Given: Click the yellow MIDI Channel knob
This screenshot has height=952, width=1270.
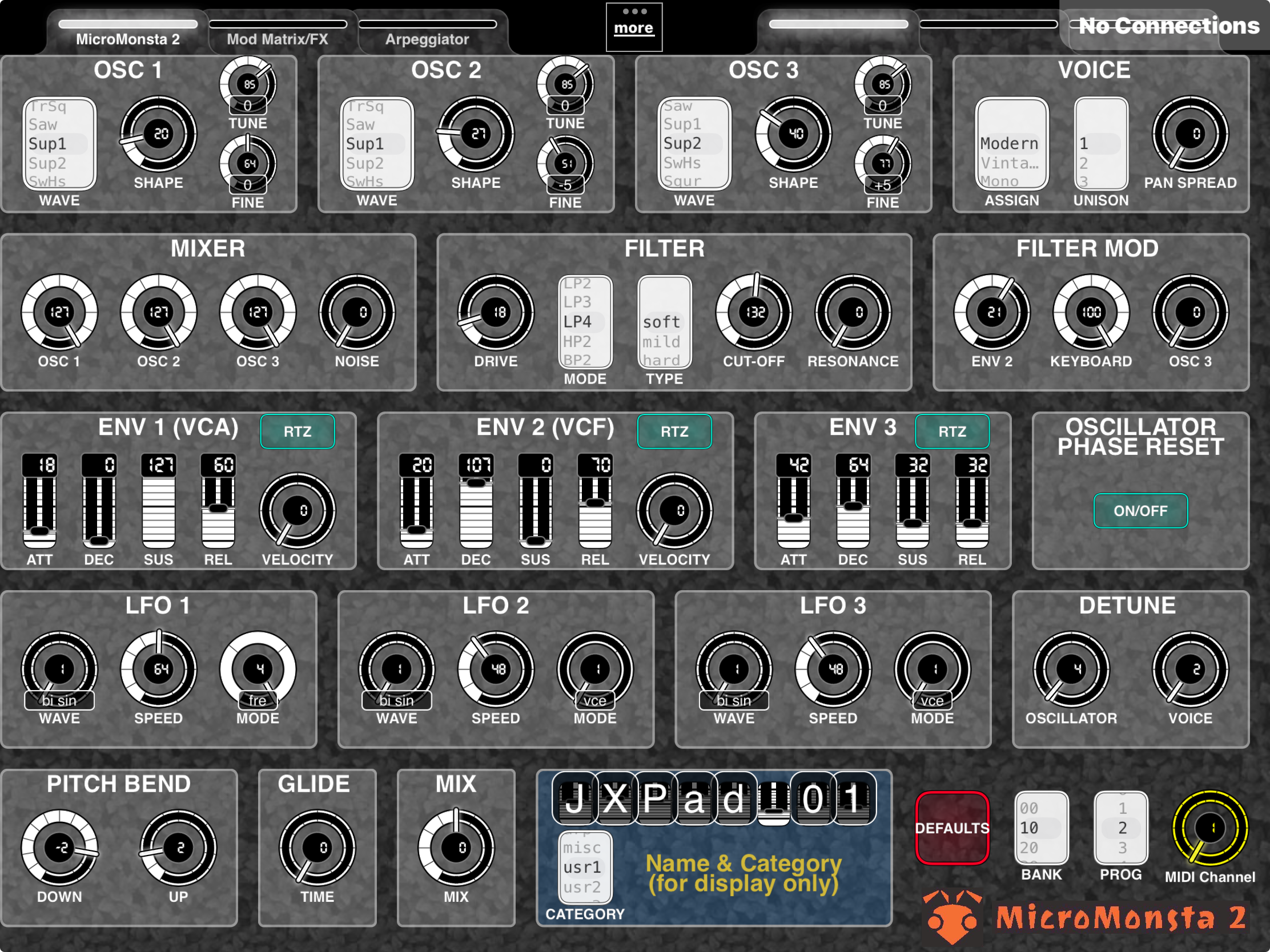Looking at the screenshot, I should [1209, 828].
